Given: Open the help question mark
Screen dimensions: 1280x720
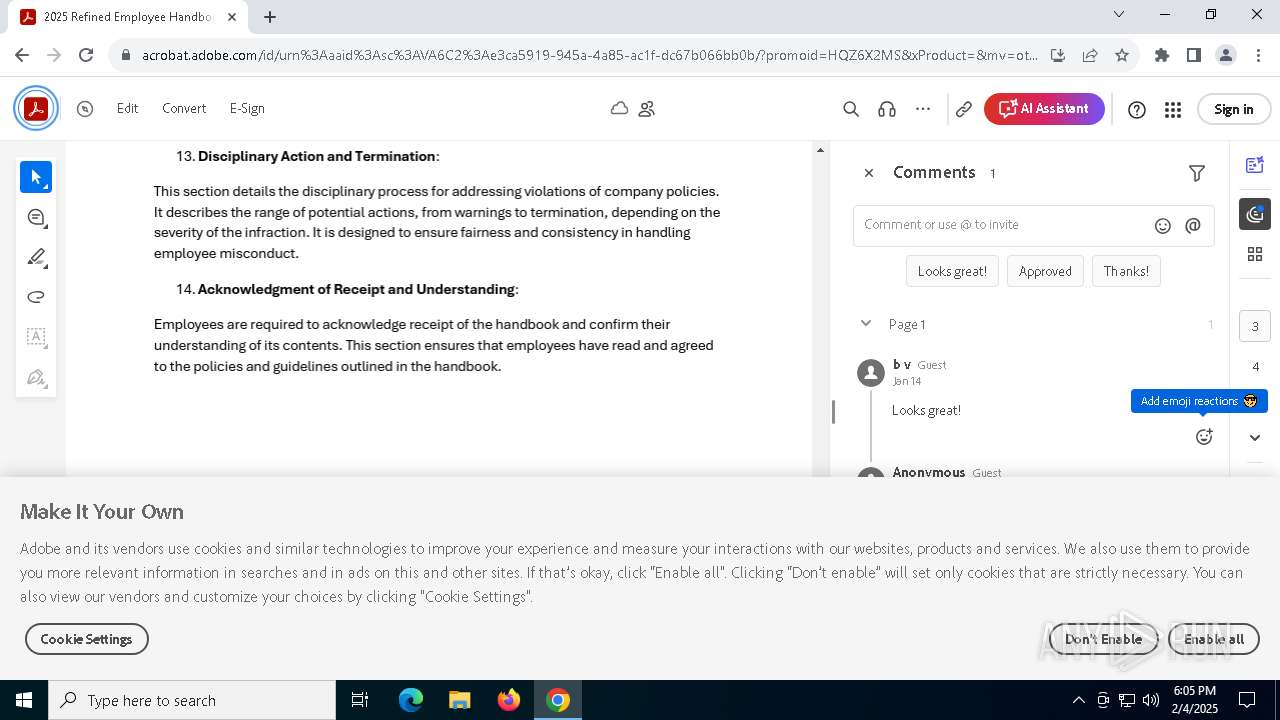Looking at the screenshot, I should pyautogui.click(x=1137, y=109).
